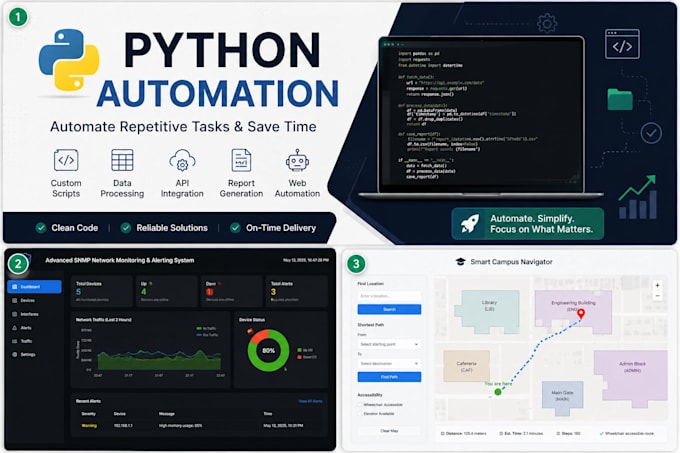Open the View All Alerts link
680x453 pixels.
coord(311,401)
